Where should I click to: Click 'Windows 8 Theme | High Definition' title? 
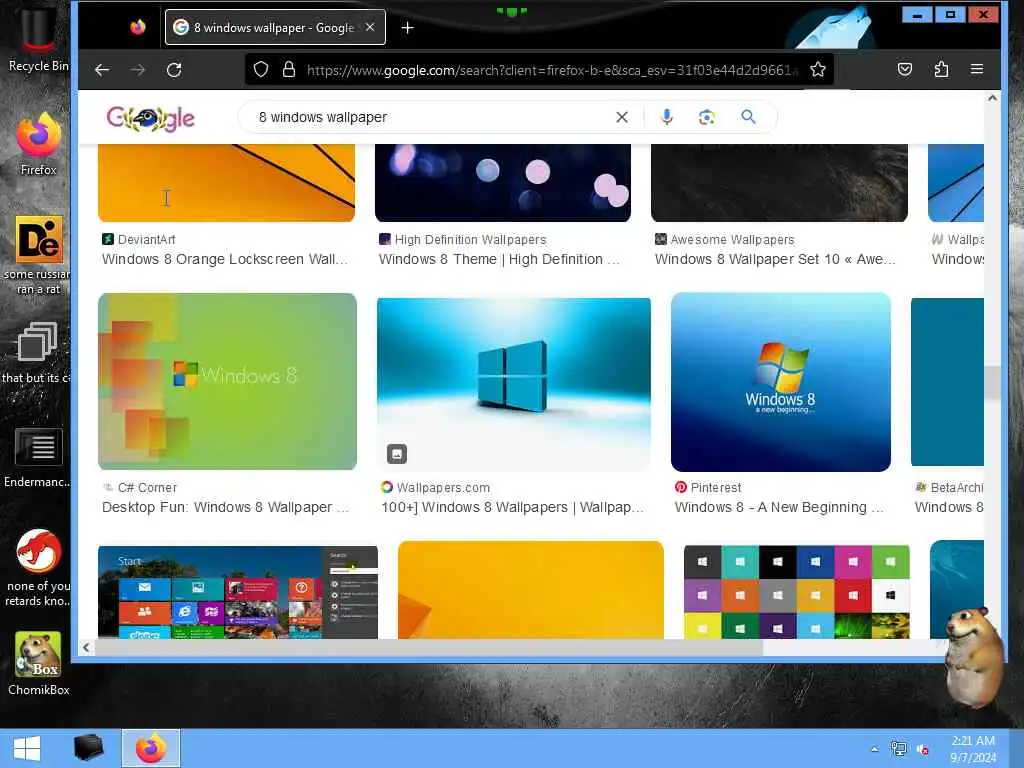pyautogui.click(x=499, y=259)
